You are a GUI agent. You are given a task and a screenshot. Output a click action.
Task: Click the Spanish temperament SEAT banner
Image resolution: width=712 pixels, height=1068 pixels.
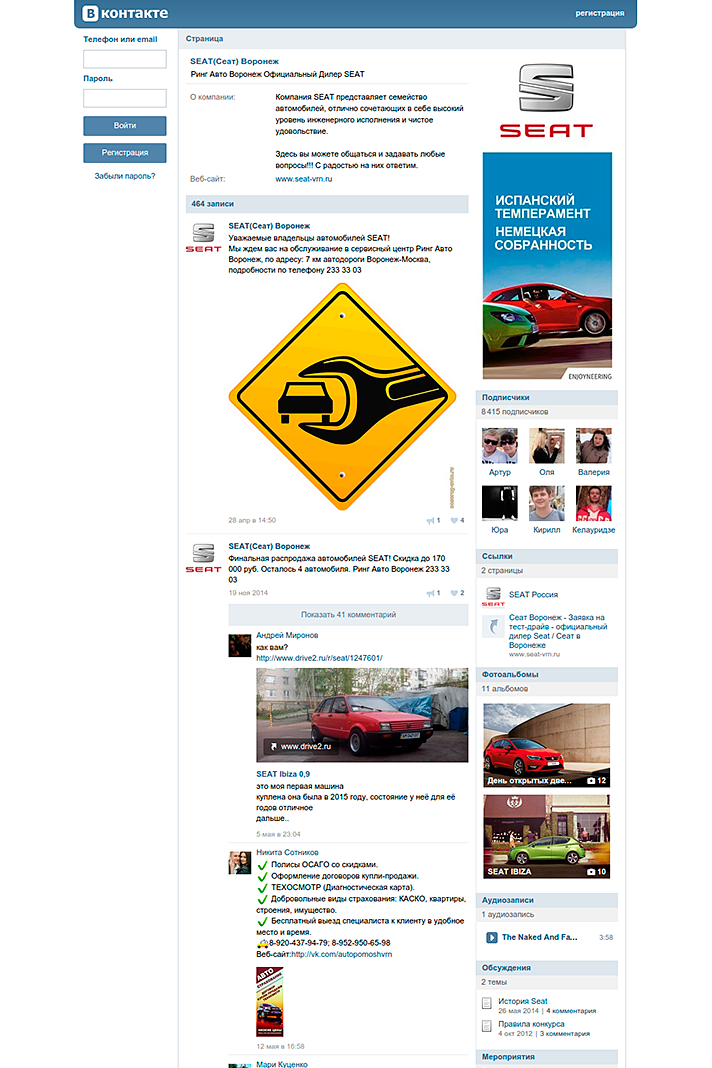[x=547, y=266]
